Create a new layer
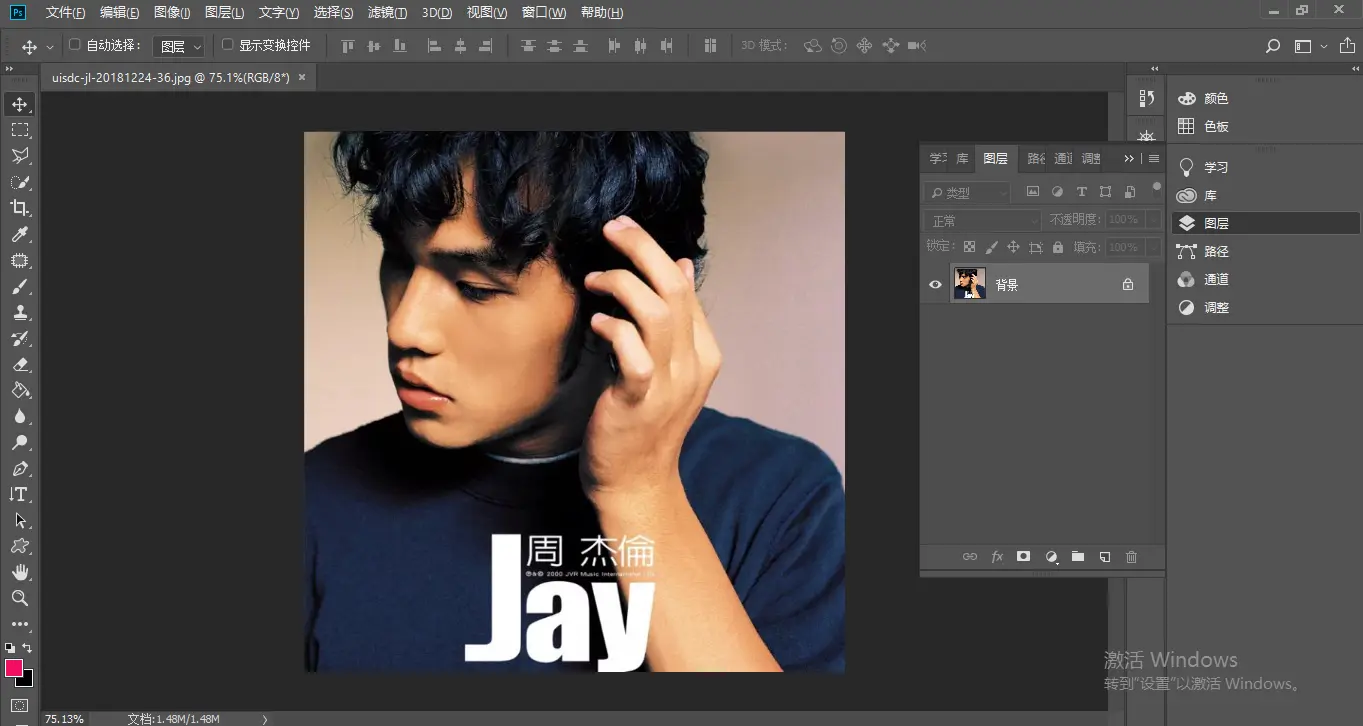The image size is (1363, 726). 1105,557
